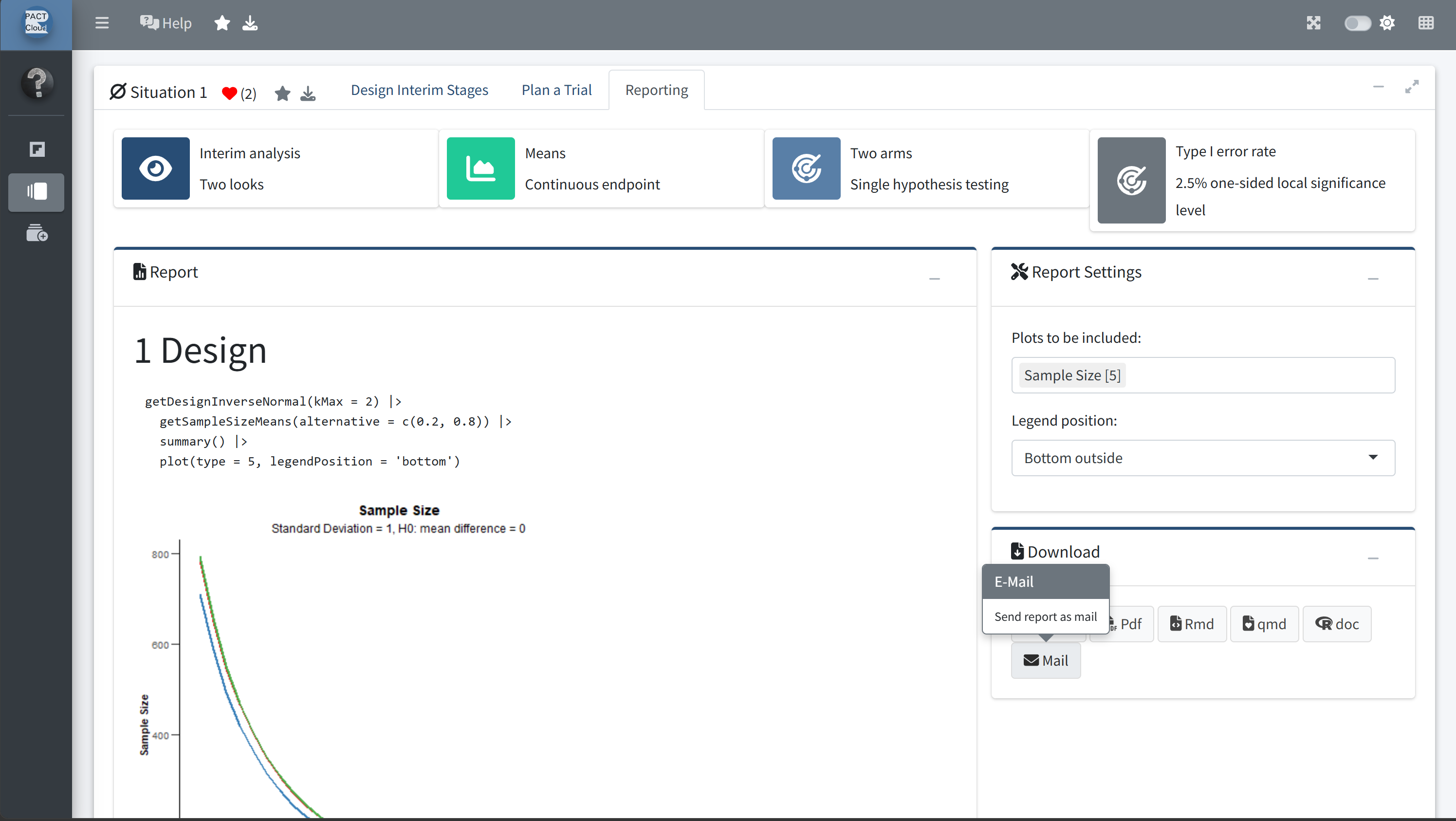Image resolution: width=1456 pixels, height=821 pixels.
Task: Click the download icon in the Situation 1 header
Action: click(308, 93)
